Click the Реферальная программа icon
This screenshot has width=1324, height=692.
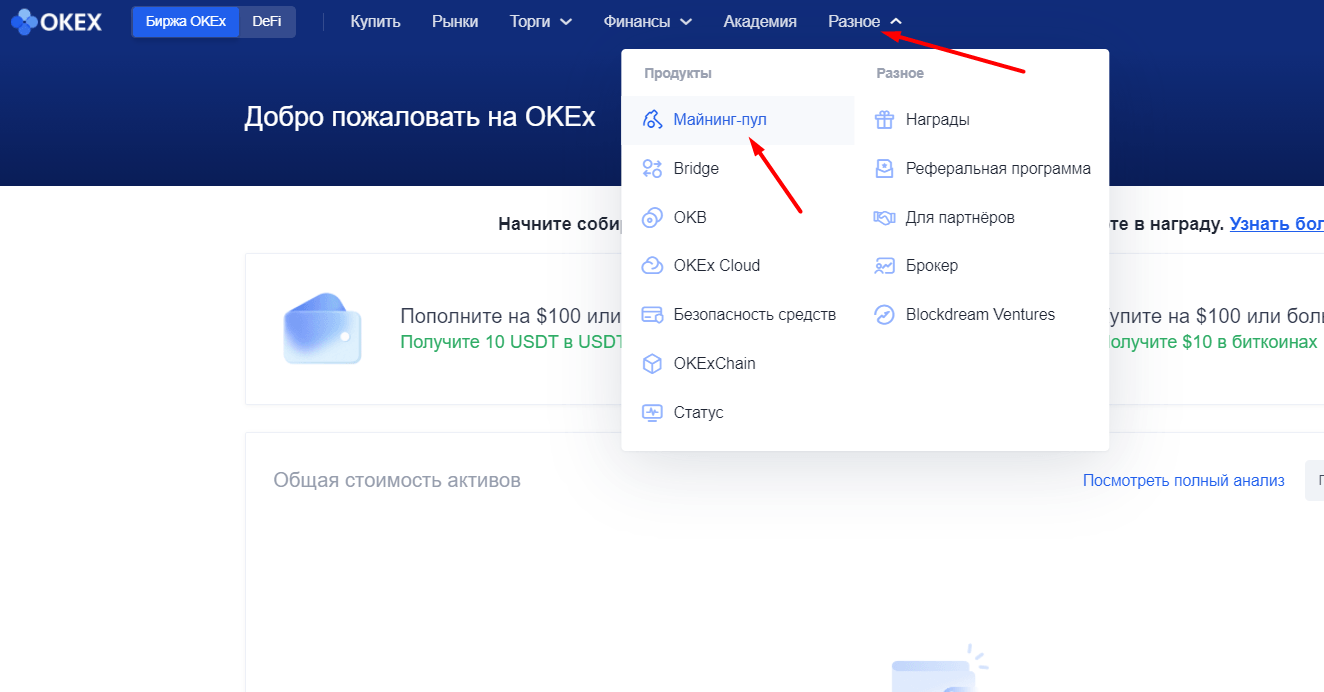[884, 168]
